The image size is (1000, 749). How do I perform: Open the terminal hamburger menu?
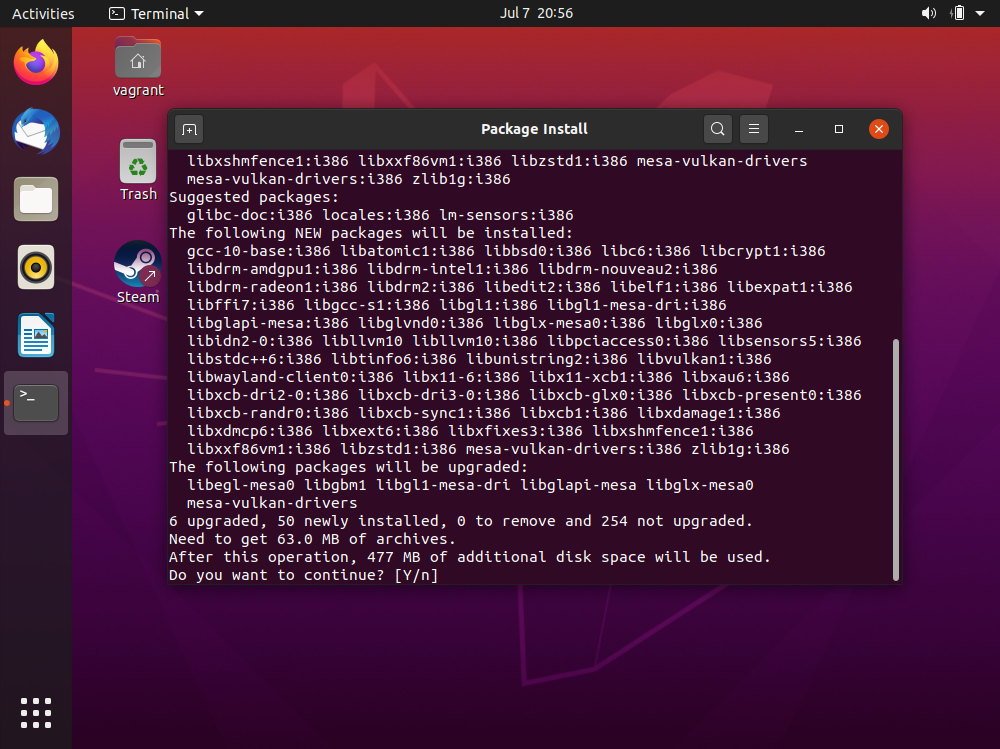tap(754, 129)
